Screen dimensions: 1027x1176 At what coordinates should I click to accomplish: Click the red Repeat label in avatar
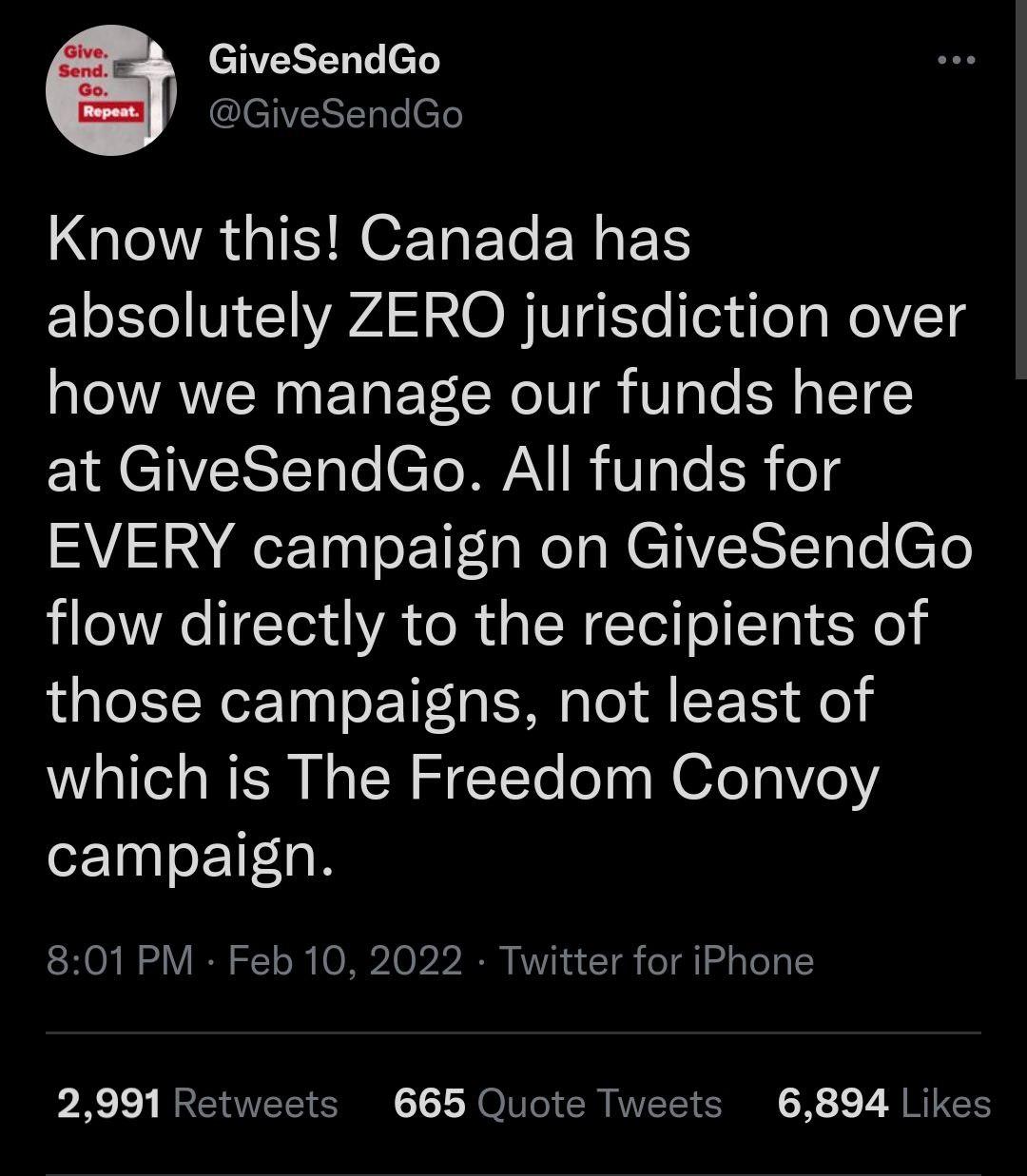click(111, 112)
